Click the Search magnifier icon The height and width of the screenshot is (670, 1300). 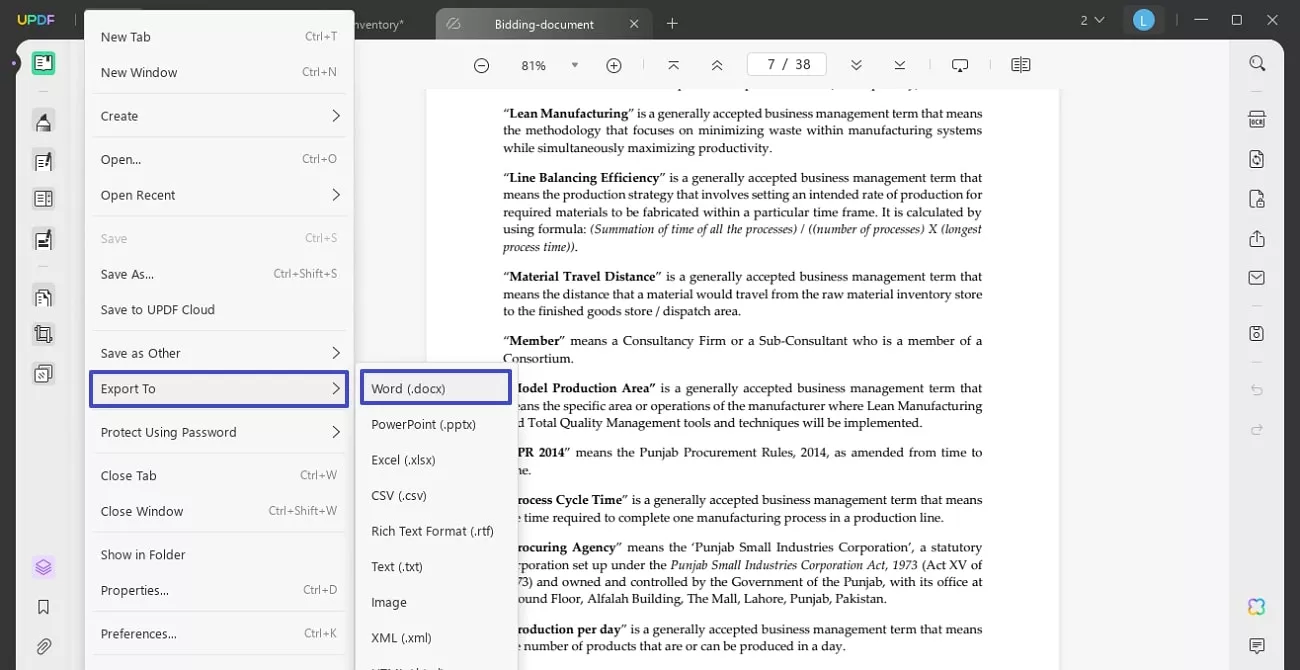(x=1257, y=64)
